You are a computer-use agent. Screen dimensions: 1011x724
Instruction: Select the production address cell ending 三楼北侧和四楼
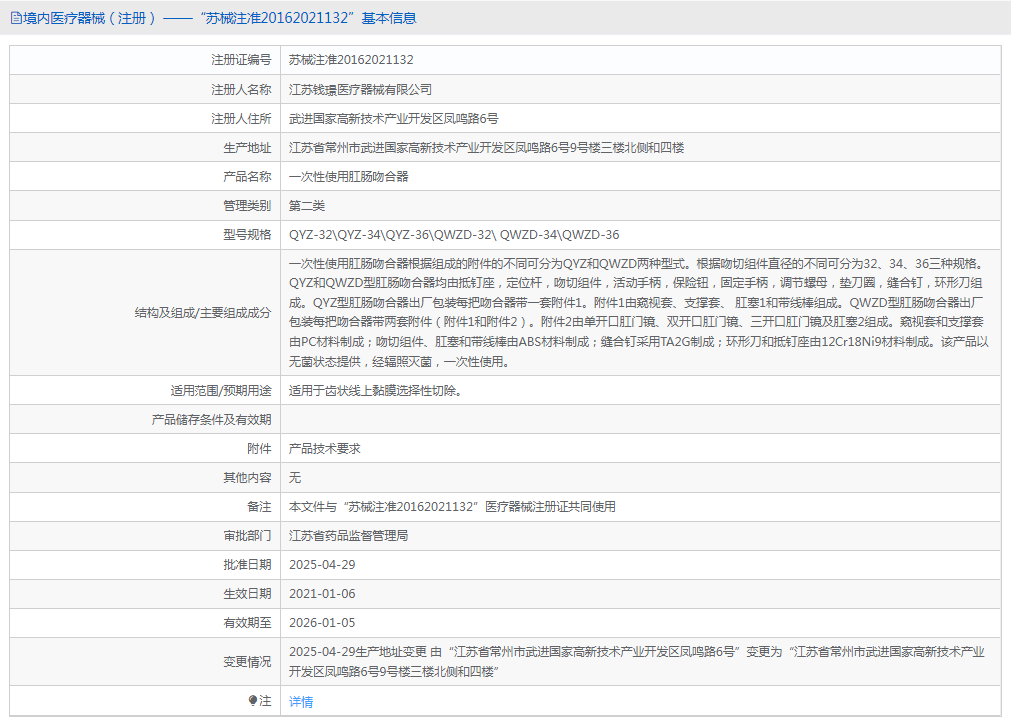click(x=486, y=148)
